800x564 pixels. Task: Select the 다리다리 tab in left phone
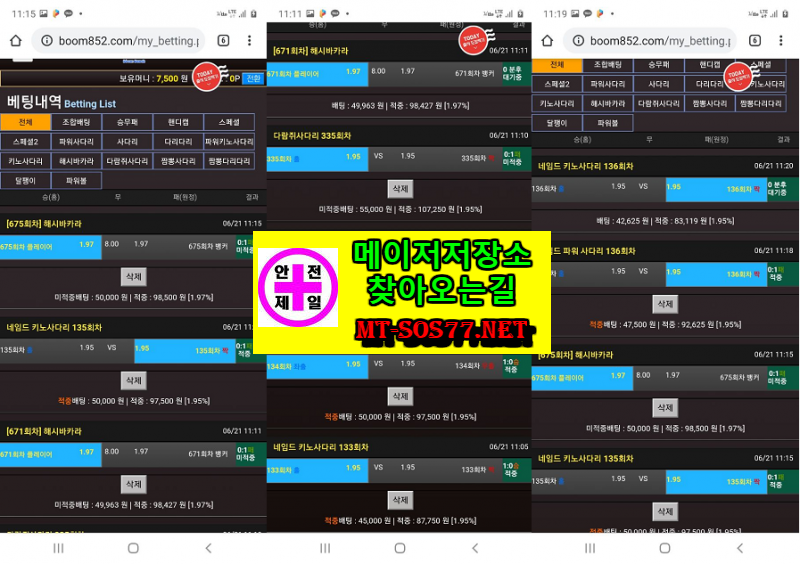(178, 141)
